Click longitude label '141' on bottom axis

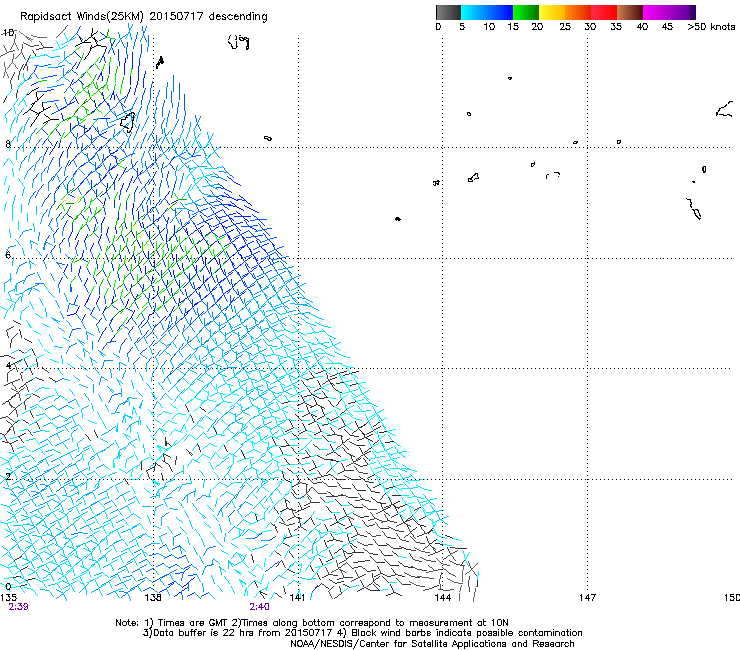coord(297,597)
